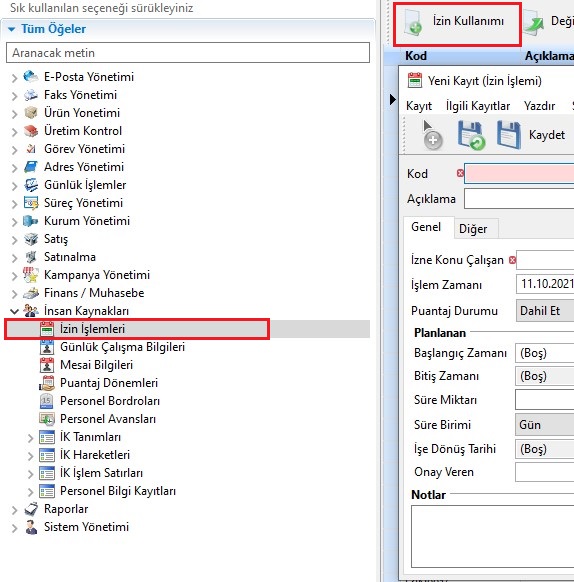Open the Puantaj Durumu dropdown
Viewport: 574px width, 582px height.
[545, 311]
